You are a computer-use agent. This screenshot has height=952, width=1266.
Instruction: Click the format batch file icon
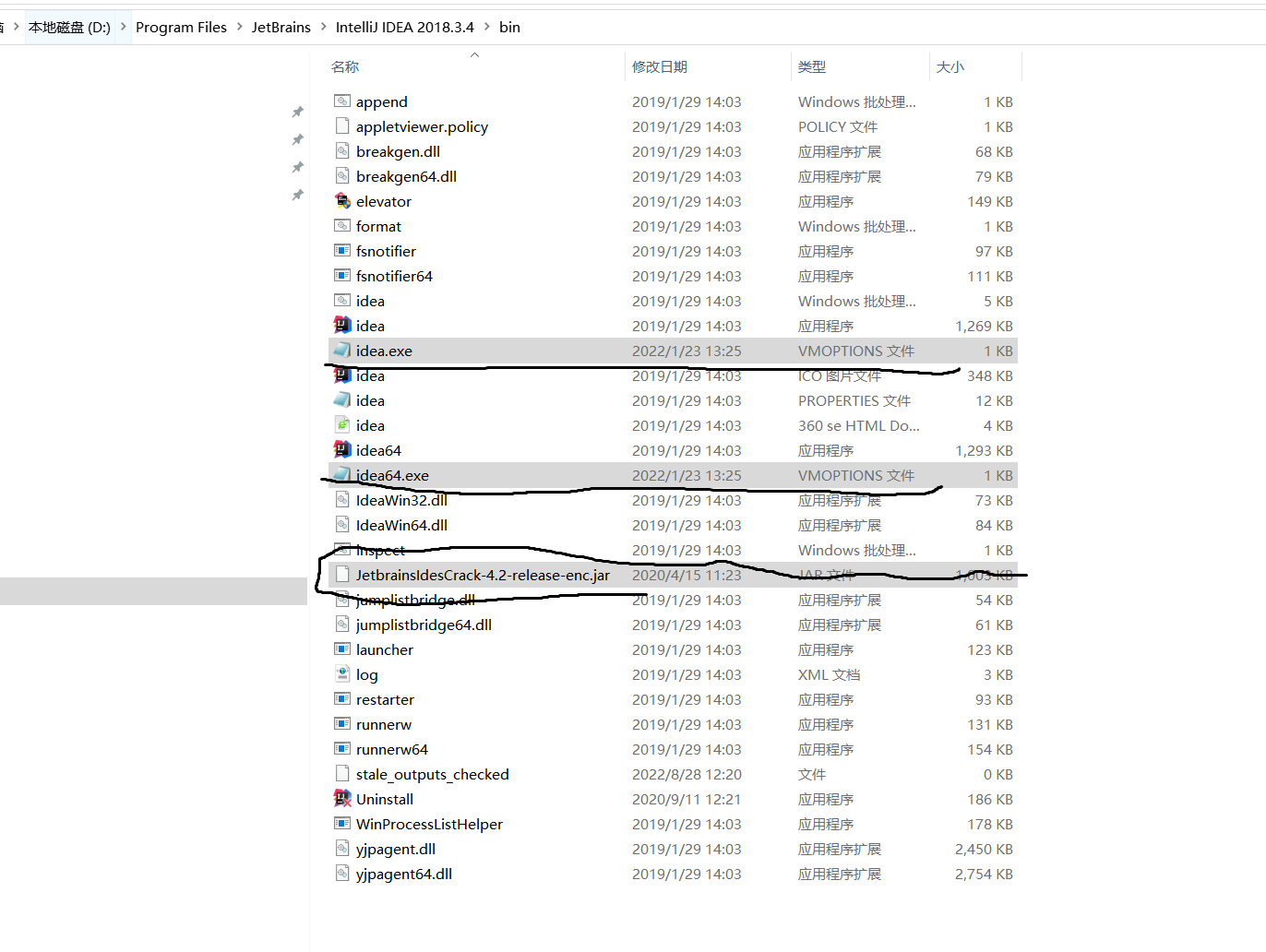342,226
